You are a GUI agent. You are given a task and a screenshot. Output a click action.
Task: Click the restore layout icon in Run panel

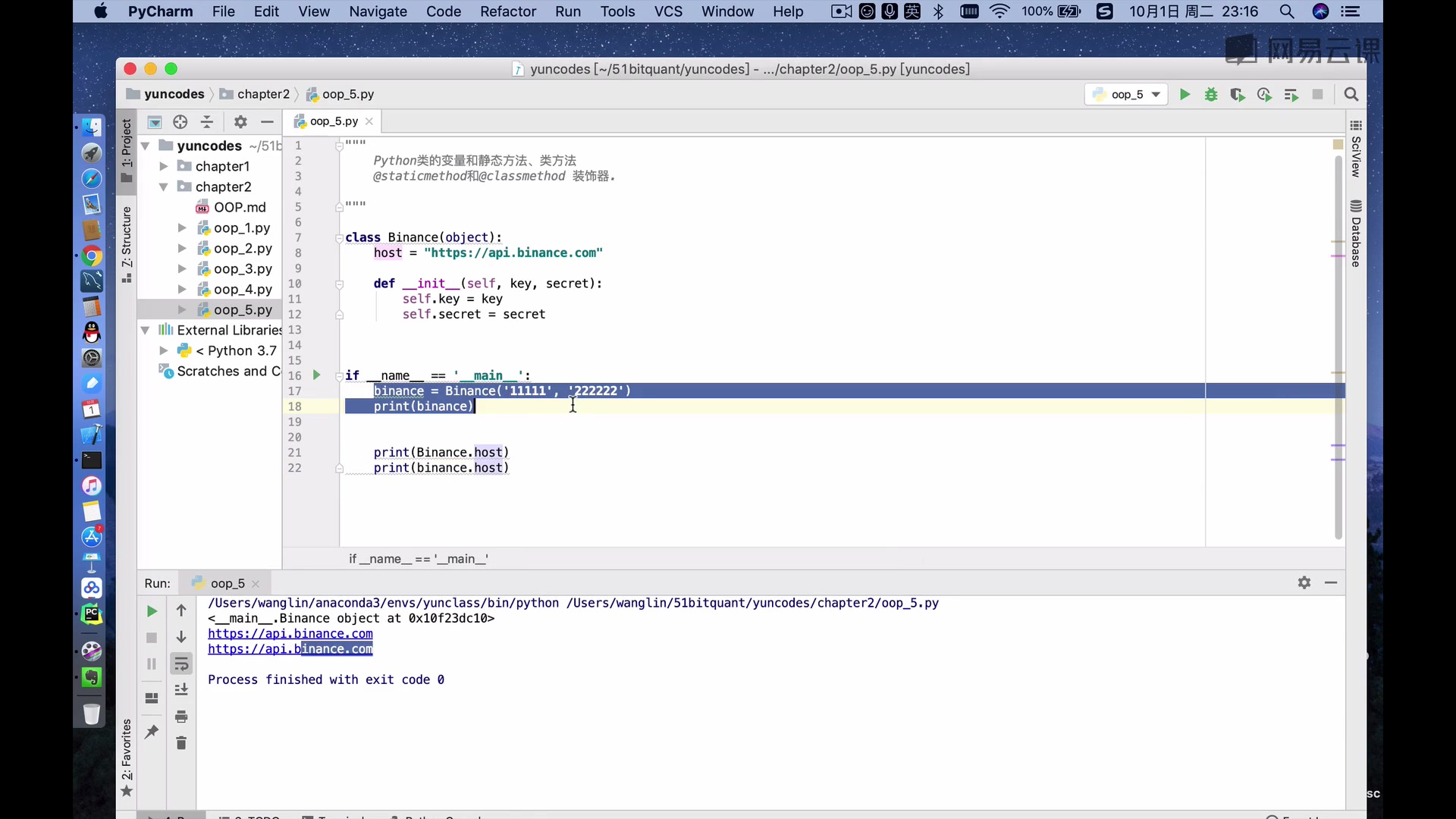point(152,698)
